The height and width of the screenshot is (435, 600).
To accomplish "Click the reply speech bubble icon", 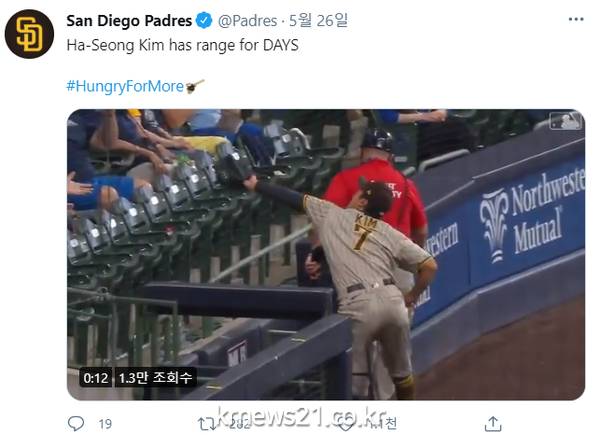I will (76, 424).
